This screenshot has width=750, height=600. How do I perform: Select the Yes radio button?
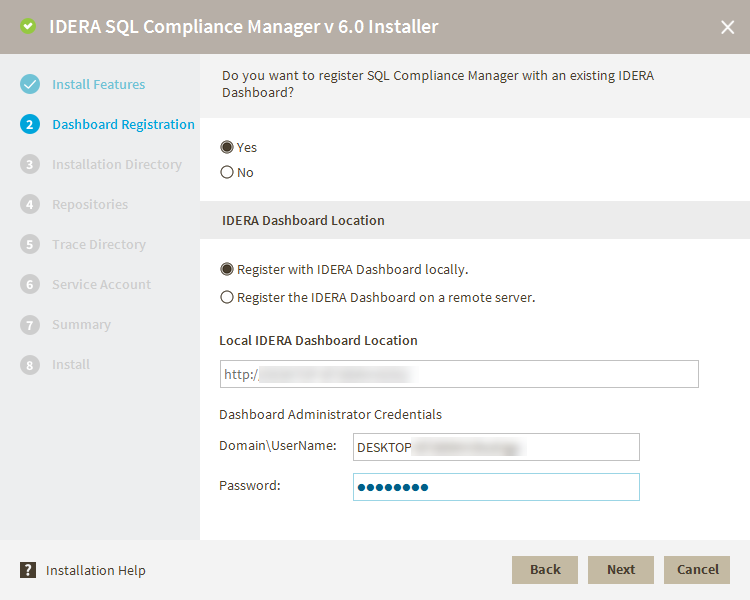227,147
